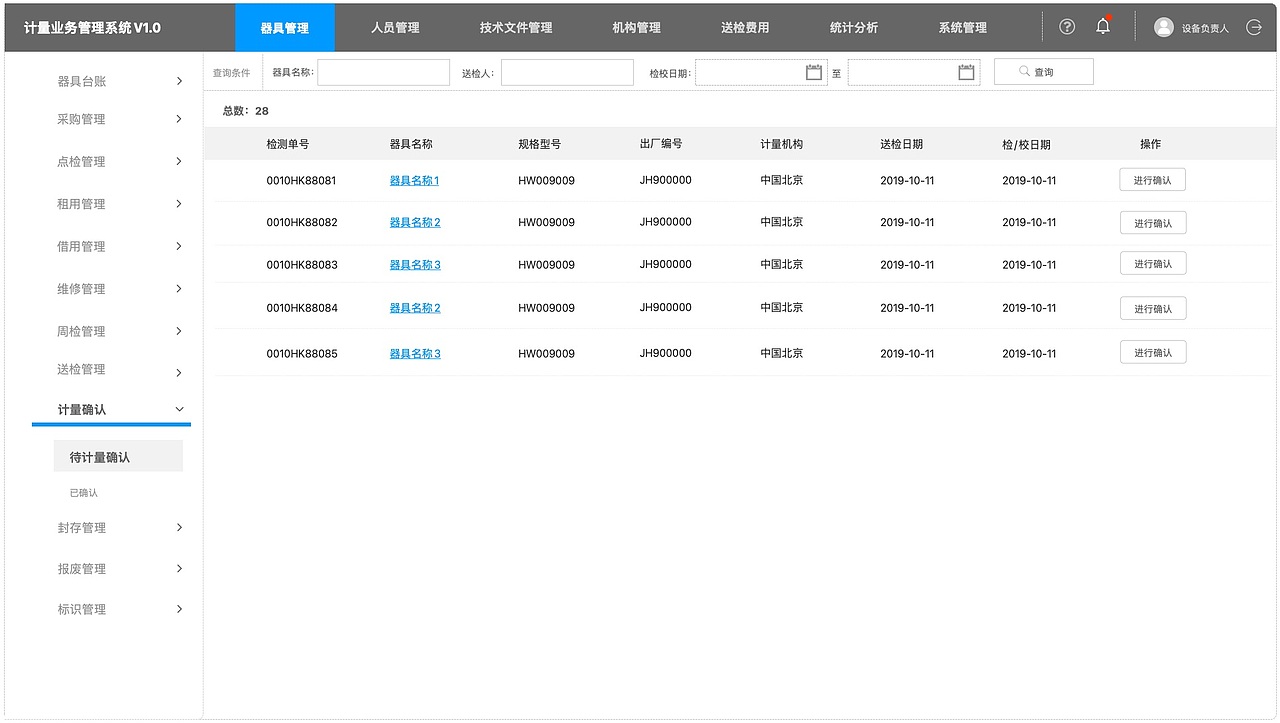
Task: Click the 检/校日期 column header
Action: click(1026, 144)
